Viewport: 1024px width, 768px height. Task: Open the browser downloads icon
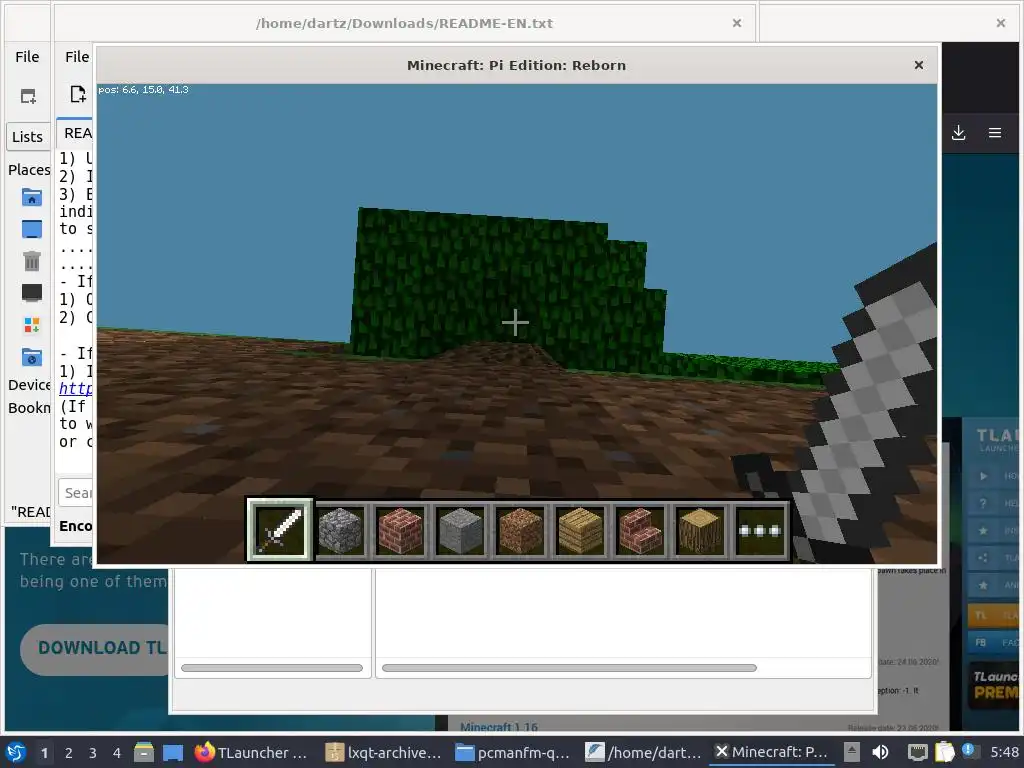958,133
